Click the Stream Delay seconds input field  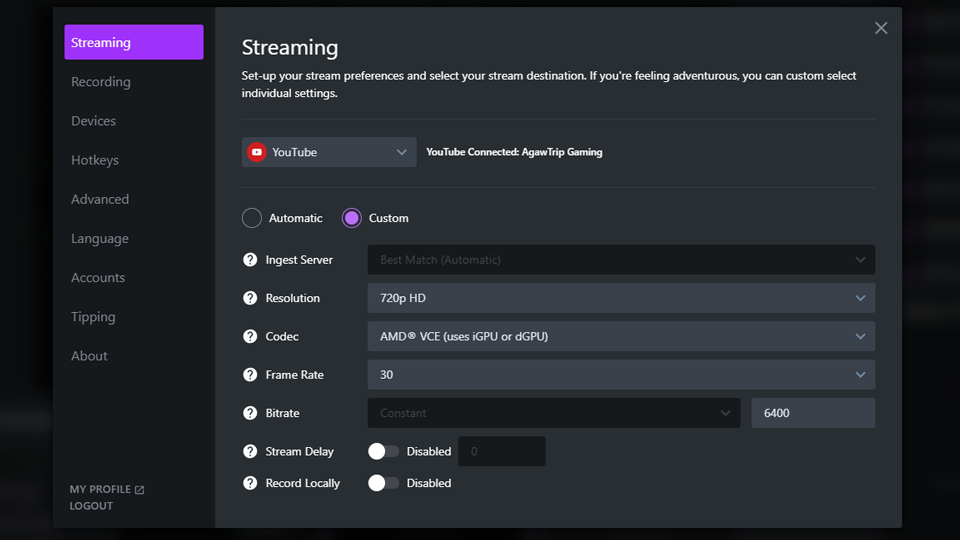(x=501, y=451)
